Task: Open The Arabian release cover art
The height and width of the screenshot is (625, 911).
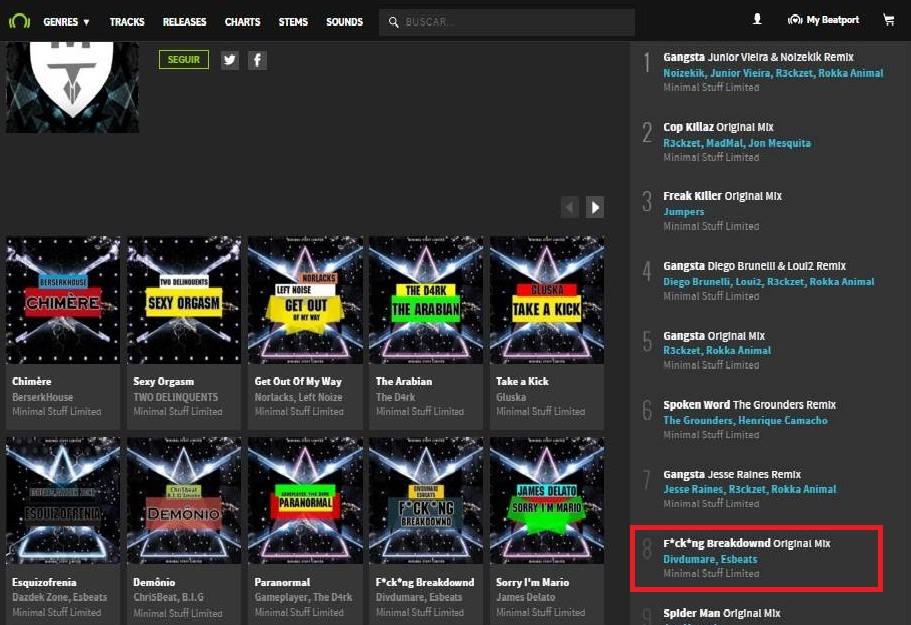Action: click(x=426, y=300)
